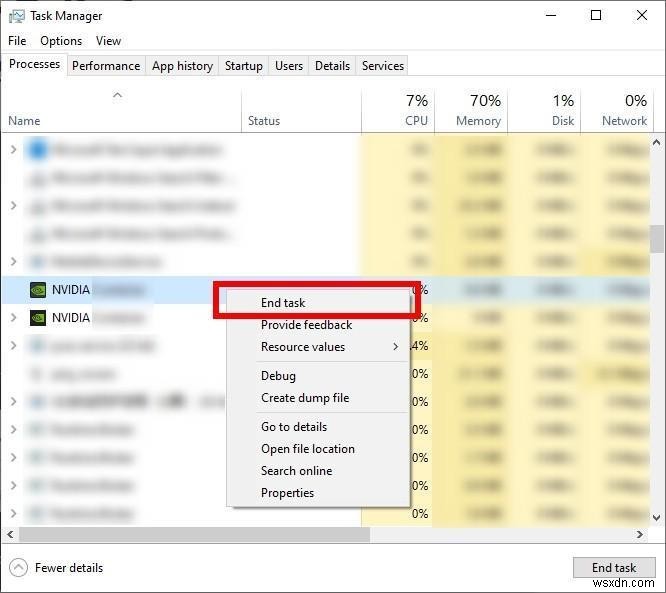Screen dimensions: 666x593
Task: Open the View menu
Action: coord(108,41)
